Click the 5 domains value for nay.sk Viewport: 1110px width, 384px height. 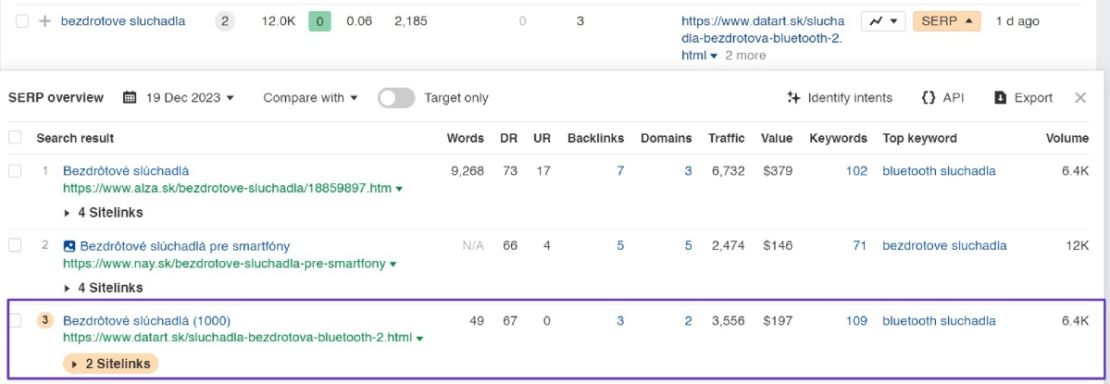pos(688,246)
